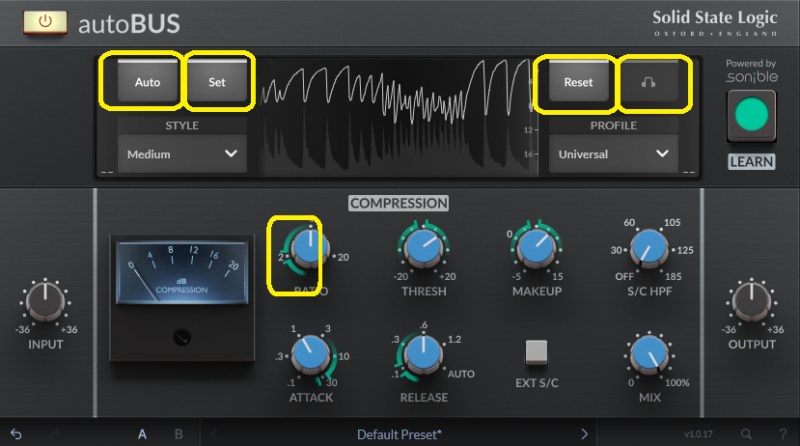Open the PROFILE dropdown set to Universal
Viewport: 800px width, 446px height.
point(613,154)
